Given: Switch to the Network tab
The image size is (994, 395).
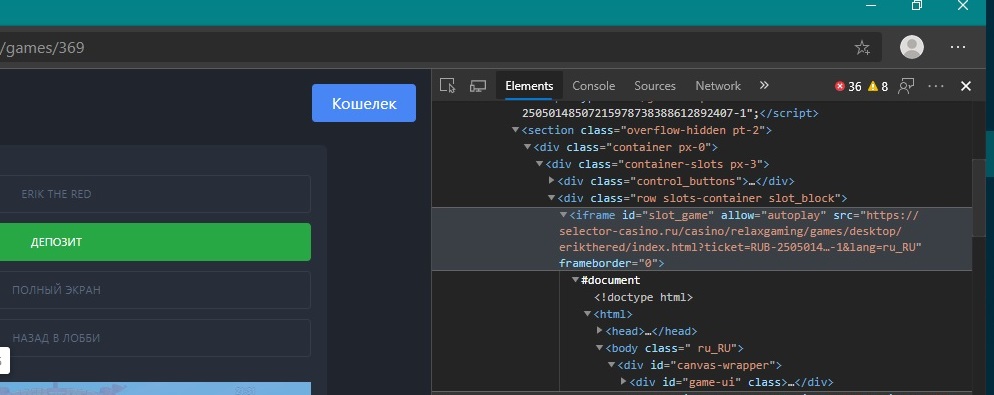Looking at the screenshot, I should pyautogui.click(x=718, y=86).
